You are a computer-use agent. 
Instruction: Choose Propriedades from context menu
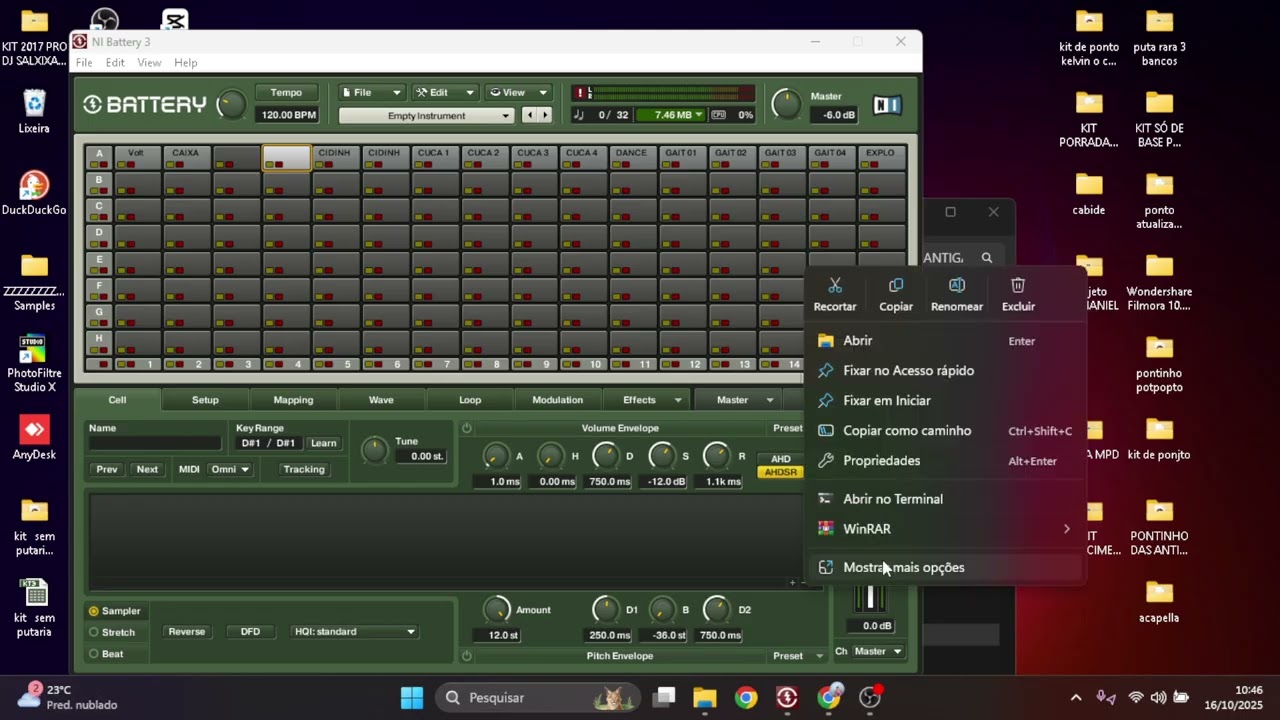(945, 461)
